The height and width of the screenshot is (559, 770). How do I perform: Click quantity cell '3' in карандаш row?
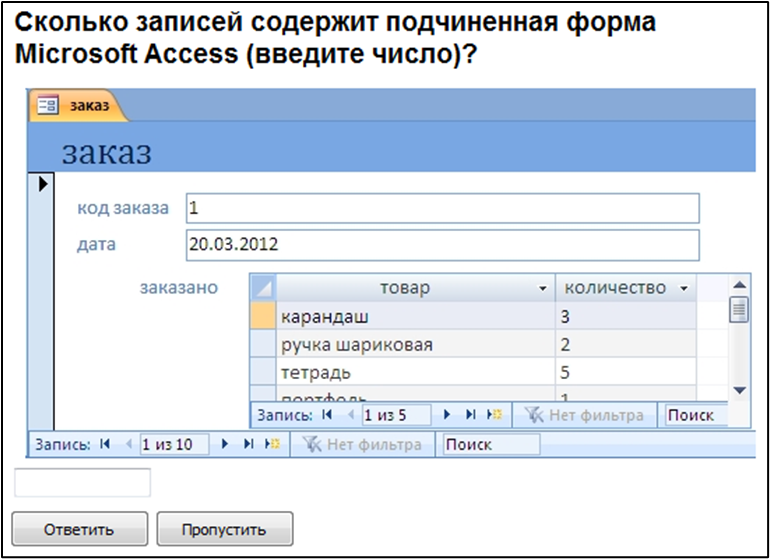[x=626, y=316]
